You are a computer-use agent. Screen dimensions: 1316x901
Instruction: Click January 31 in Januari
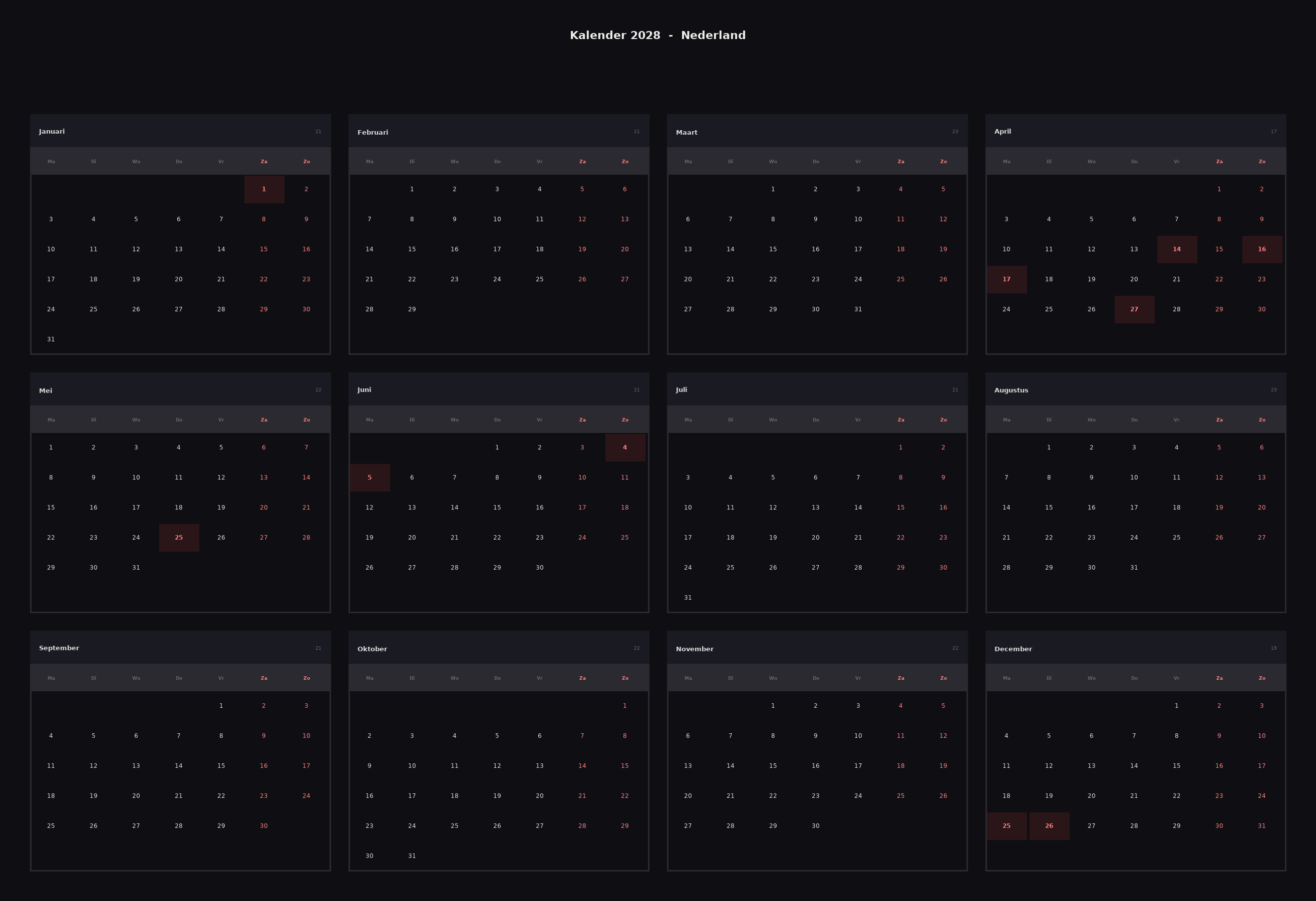tap(51, 339)
